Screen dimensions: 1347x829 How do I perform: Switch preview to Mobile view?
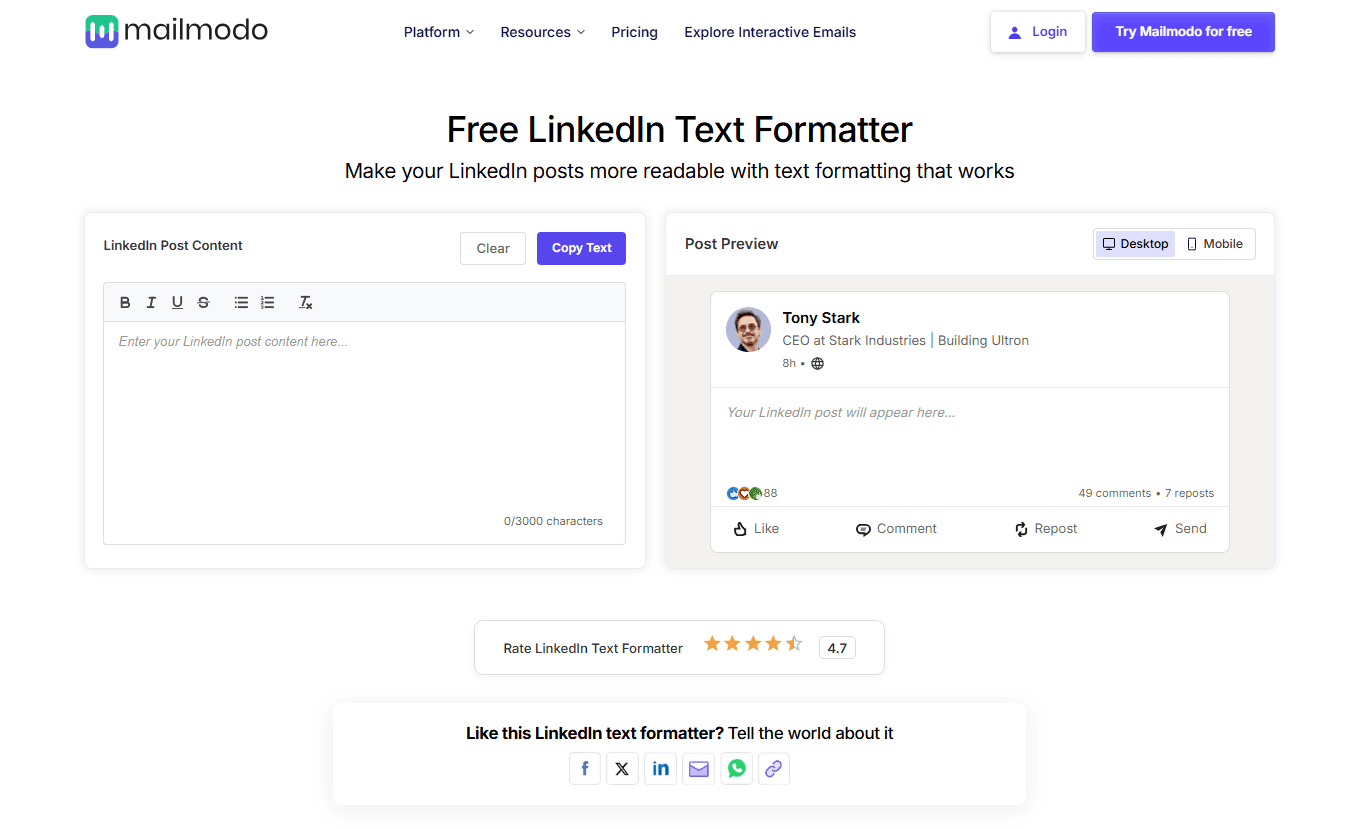(1214, 244)
